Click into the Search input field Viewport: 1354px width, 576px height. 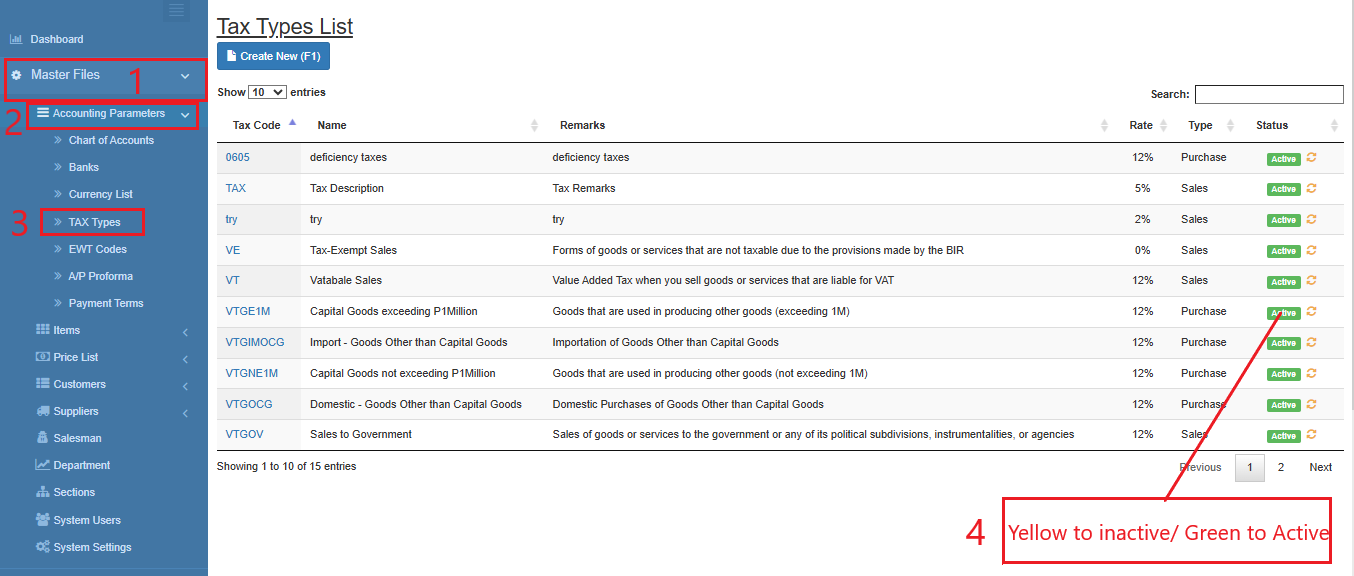(1268, 94)
